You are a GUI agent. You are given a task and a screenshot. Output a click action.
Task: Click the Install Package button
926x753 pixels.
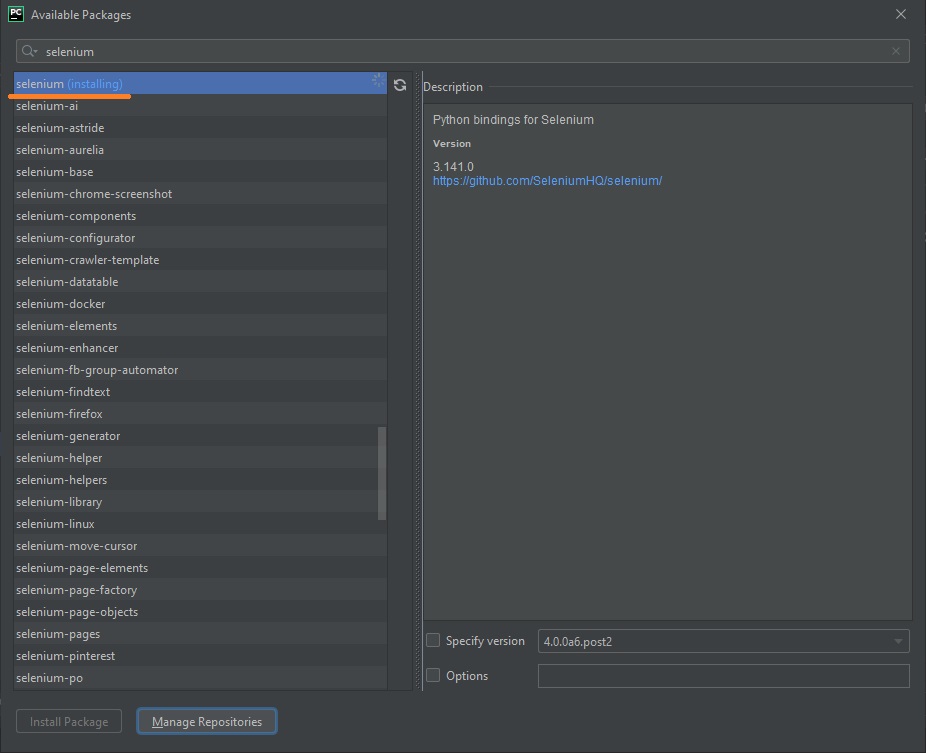(69, 721)
